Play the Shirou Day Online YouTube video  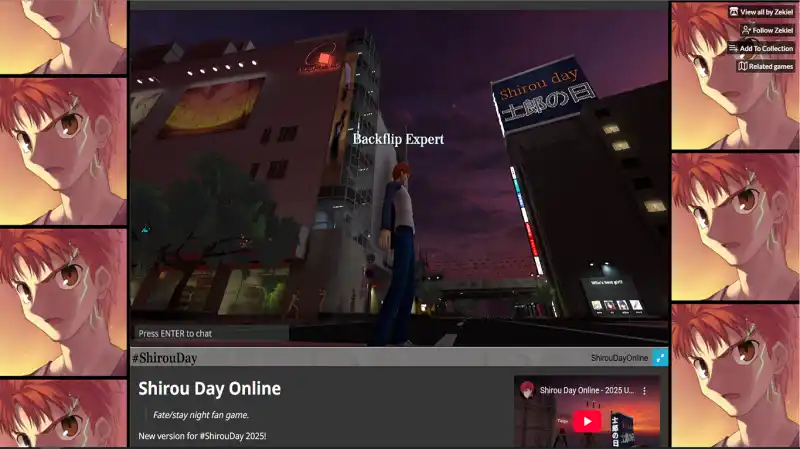tap(587, 421)
